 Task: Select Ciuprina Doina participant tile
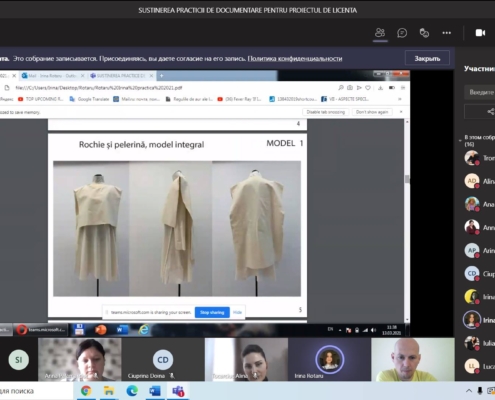(x=163, y=360)
